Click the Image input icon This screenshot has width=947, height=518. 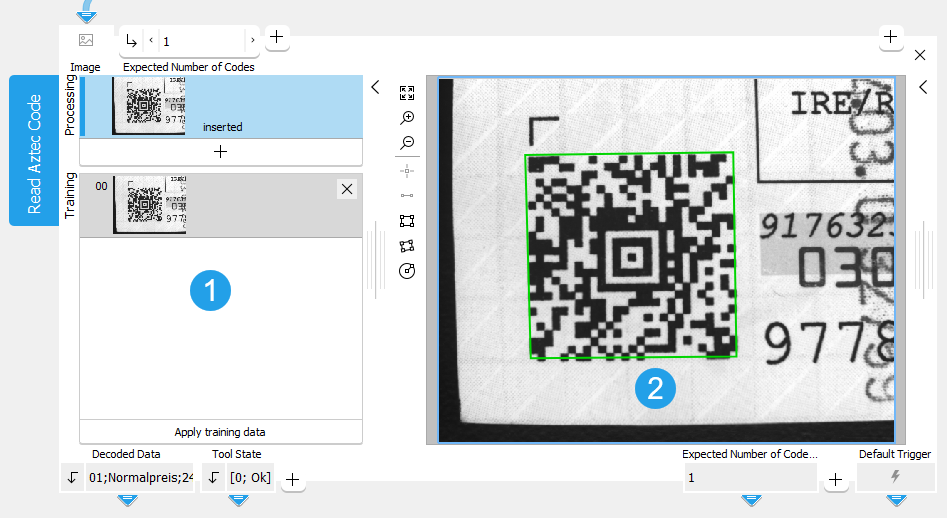tap(86, 40)
